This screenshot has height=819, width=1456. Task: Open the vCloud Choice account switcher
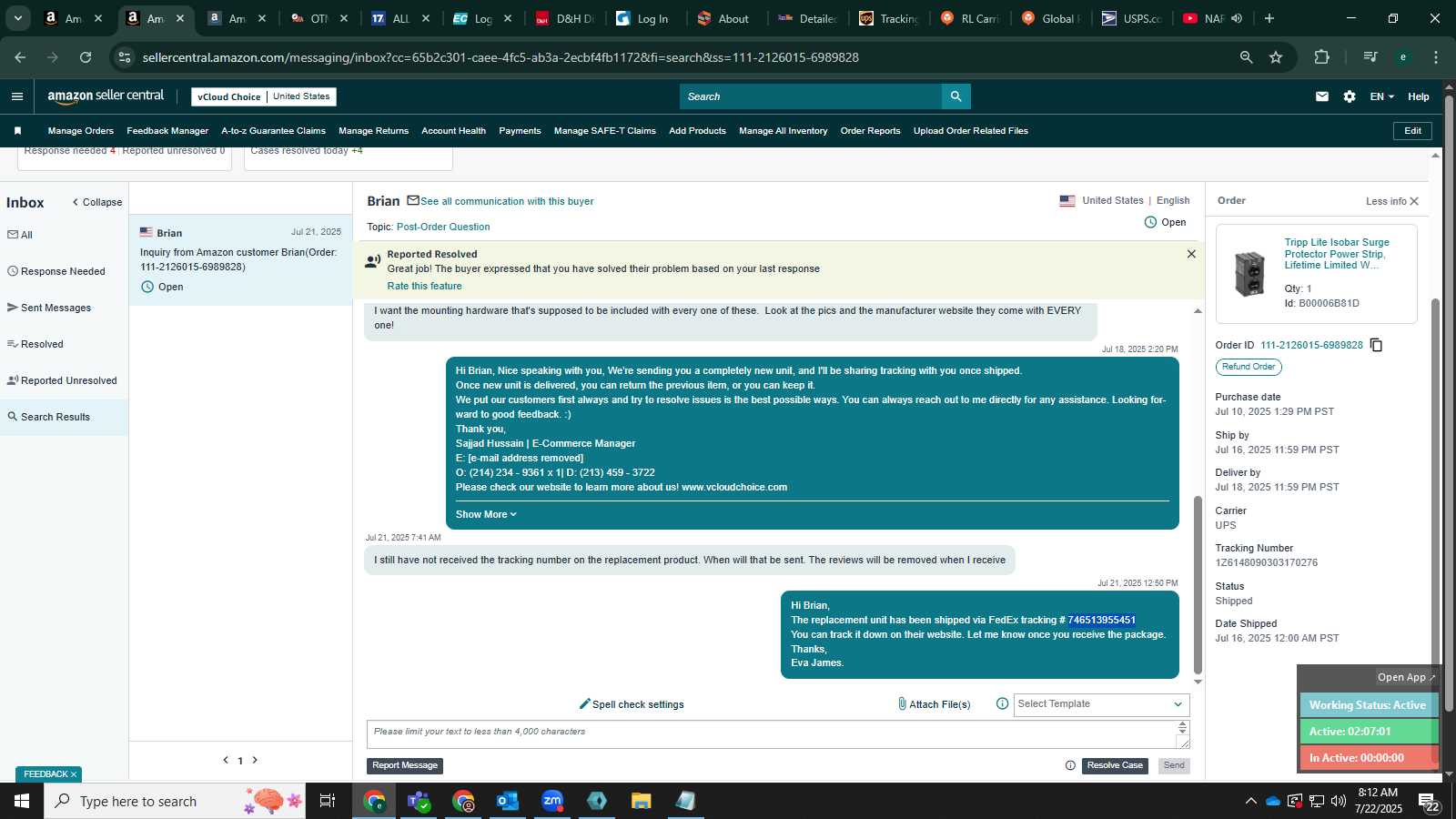coord(264,96)
